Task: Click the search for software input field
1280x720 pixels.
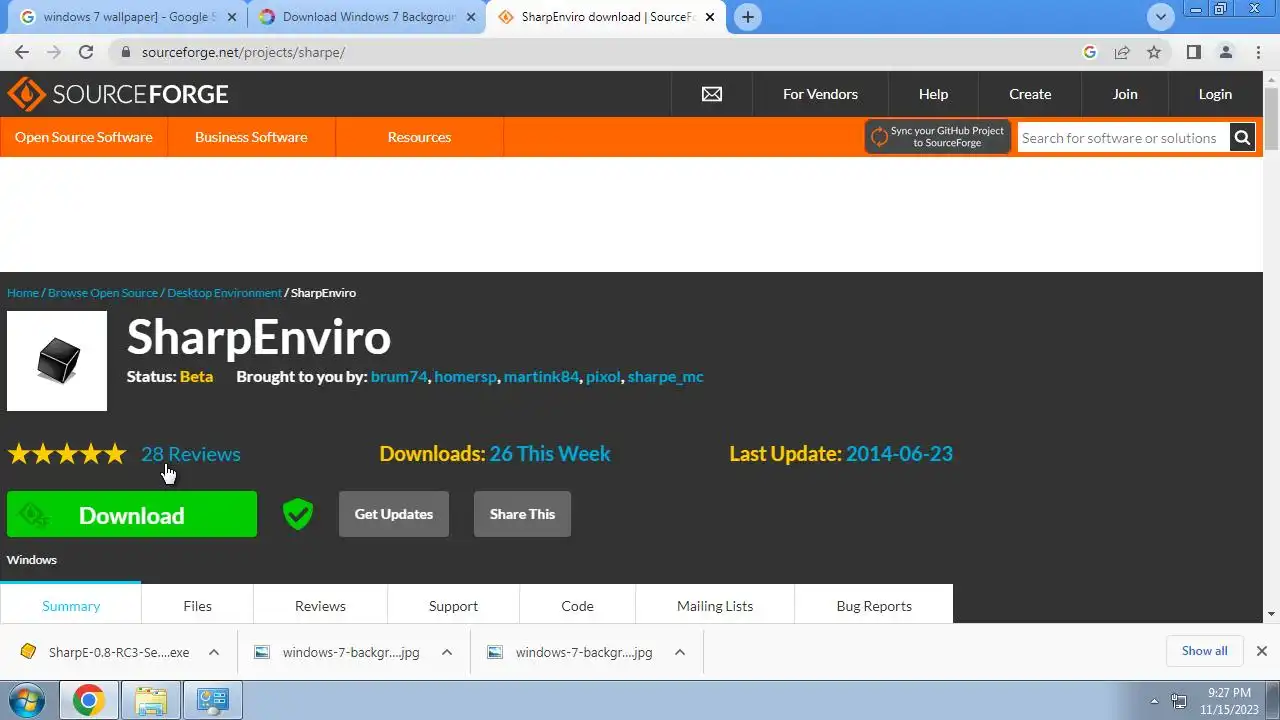Action: click(x=1123, y=138)
